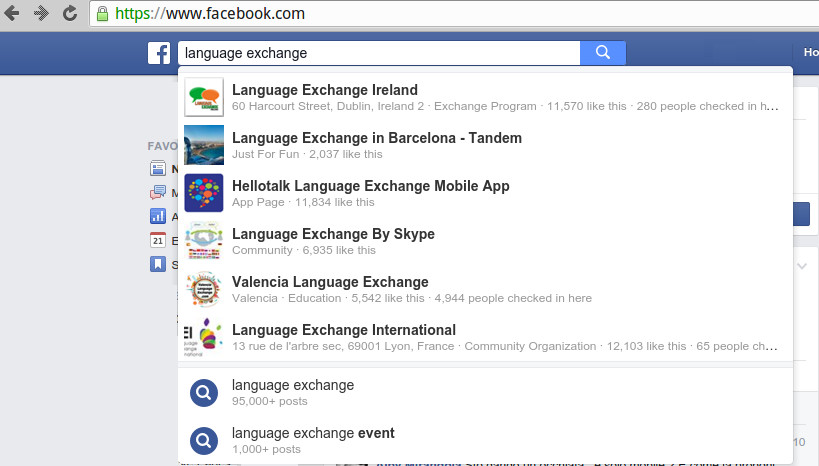Click the Language Exchange International logo thumbnail
Viewport: 819px width, 466px height.
pos(204,337)
